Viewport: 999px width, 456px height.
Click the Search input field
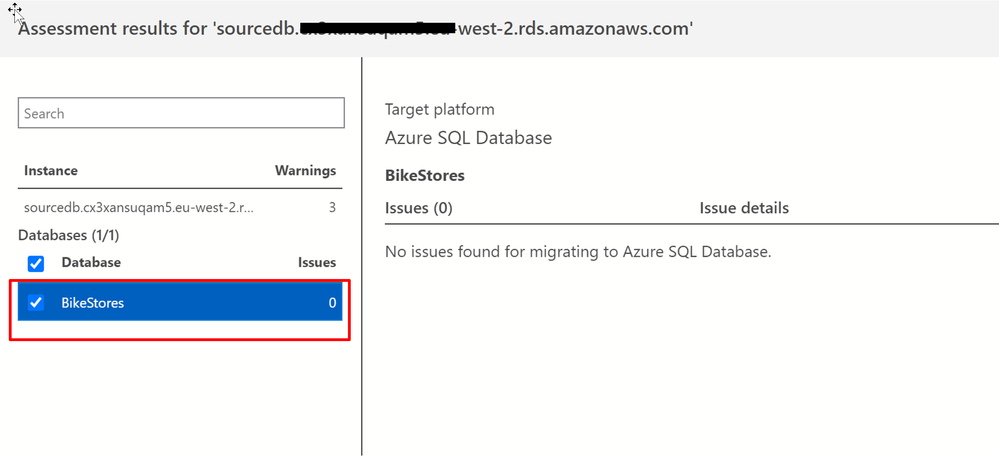[x=181, y=113]
